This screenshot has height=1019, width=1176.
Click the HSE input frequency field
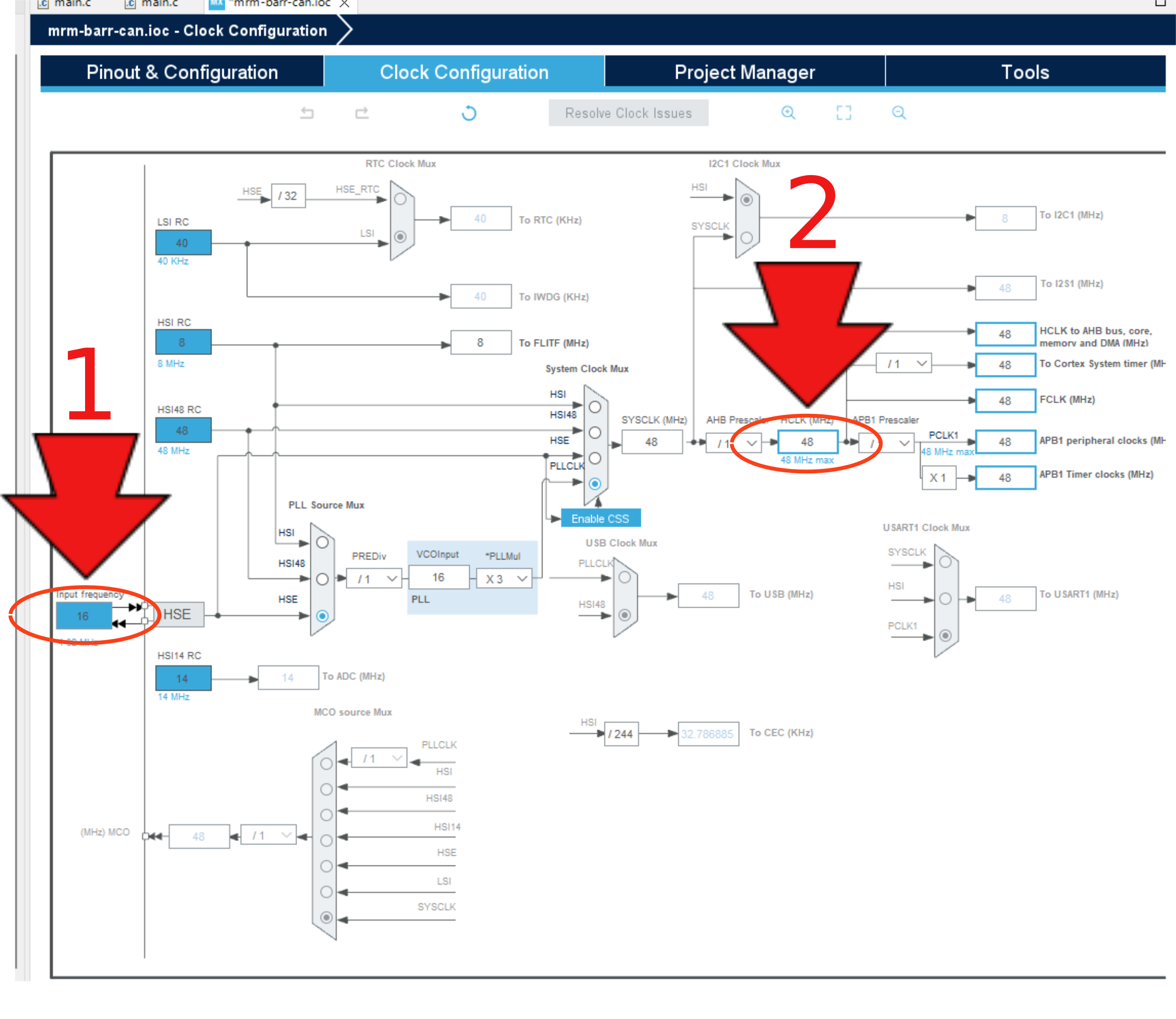tap(84, 616)
